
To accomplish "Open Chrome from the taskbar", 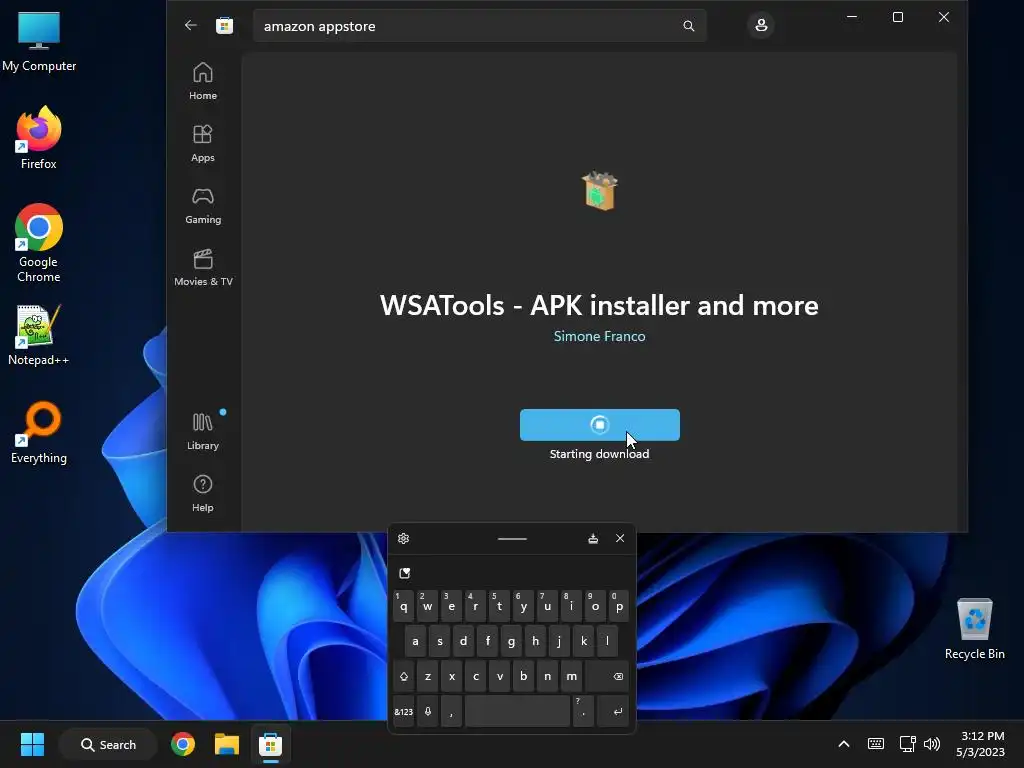I will pyautogui.click(x=183, y=744).
